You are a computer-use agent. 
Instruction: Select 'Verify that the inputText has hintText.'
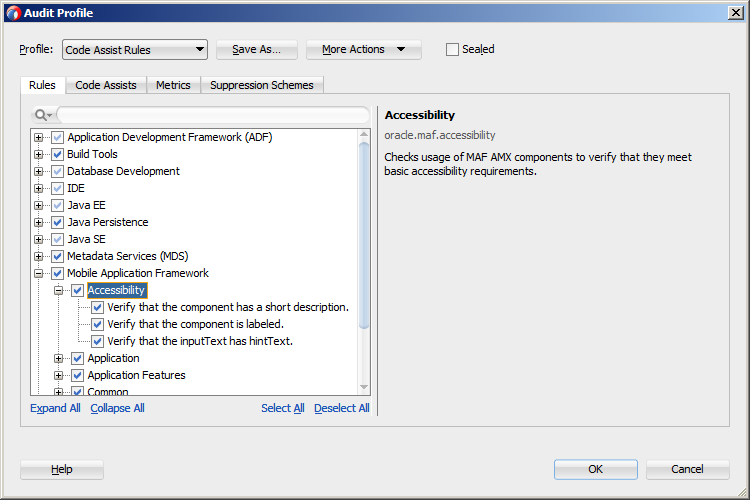tap(200, 341)
